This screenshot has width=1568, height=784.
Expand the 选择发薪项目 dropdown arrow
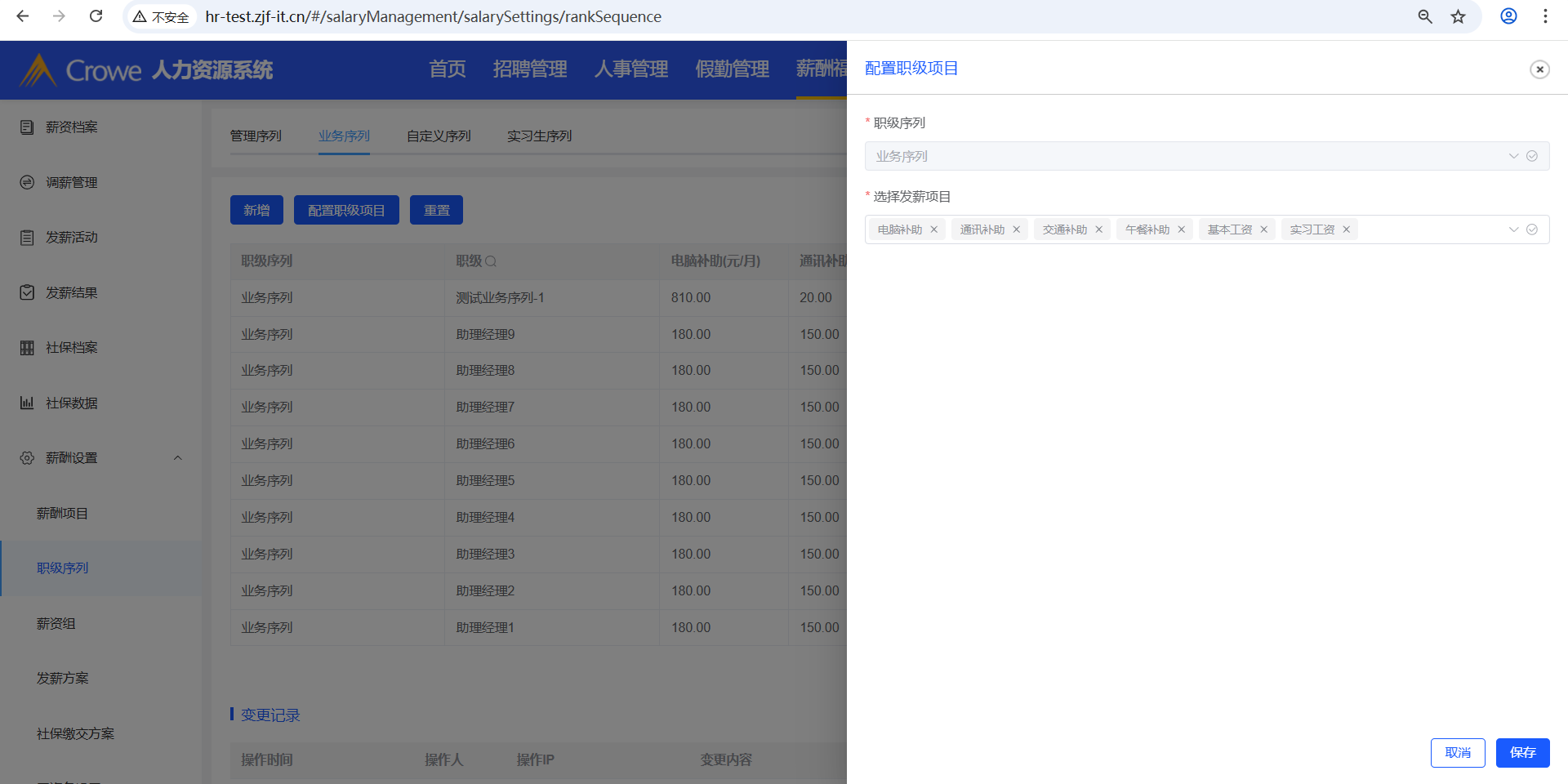click(x=1513, y=229)
